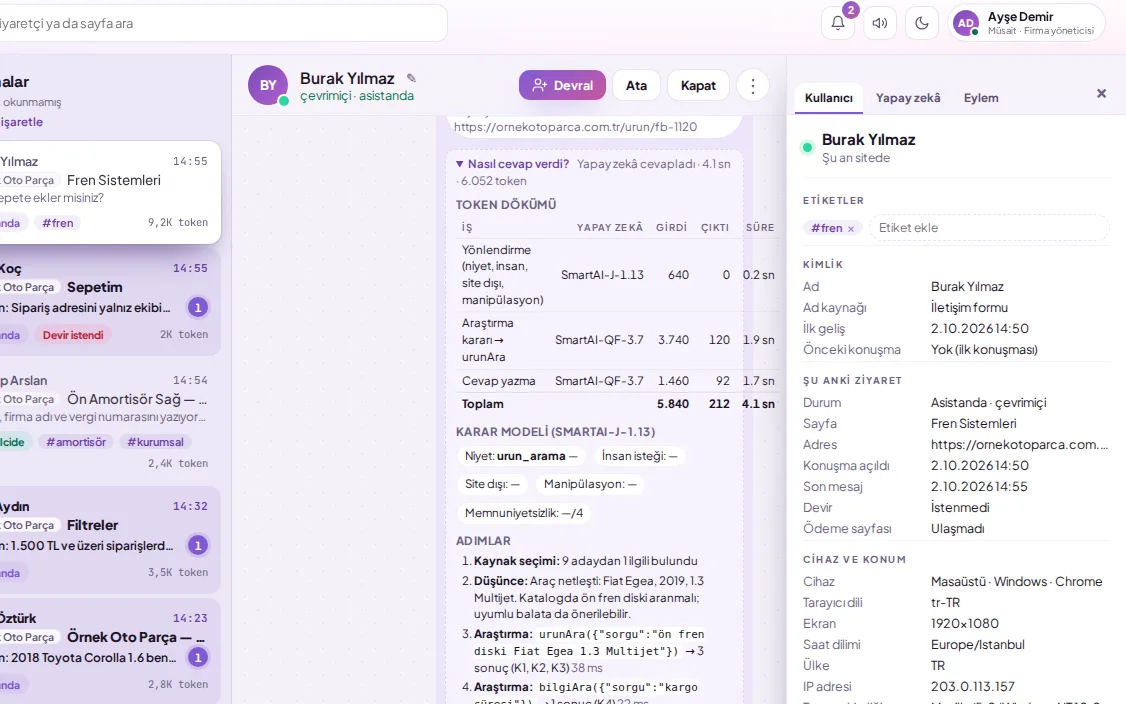Click the 'işaretle' link in sidebar

pyautogui.click(x=22, y=121)
